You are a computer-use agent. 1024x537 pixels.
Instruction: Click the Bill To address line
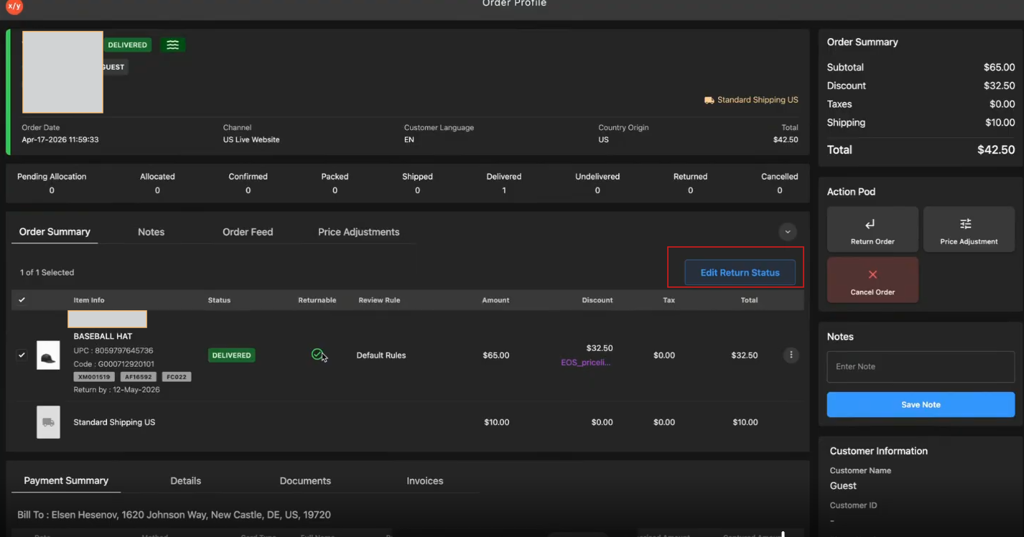(x=174, y=515)
